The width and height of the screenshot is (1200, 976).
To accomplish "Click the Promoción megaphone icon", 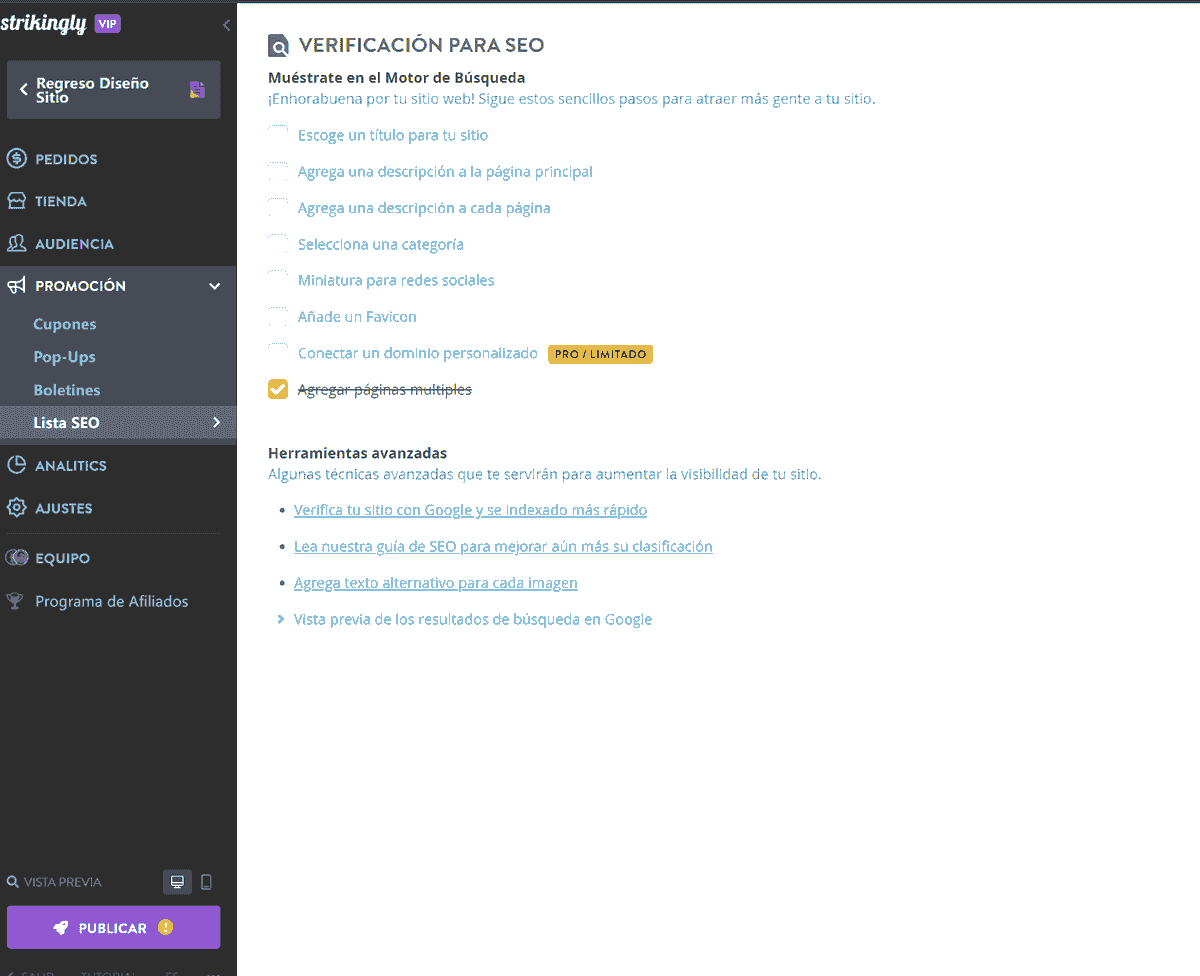I will click(x=16, y=286).
